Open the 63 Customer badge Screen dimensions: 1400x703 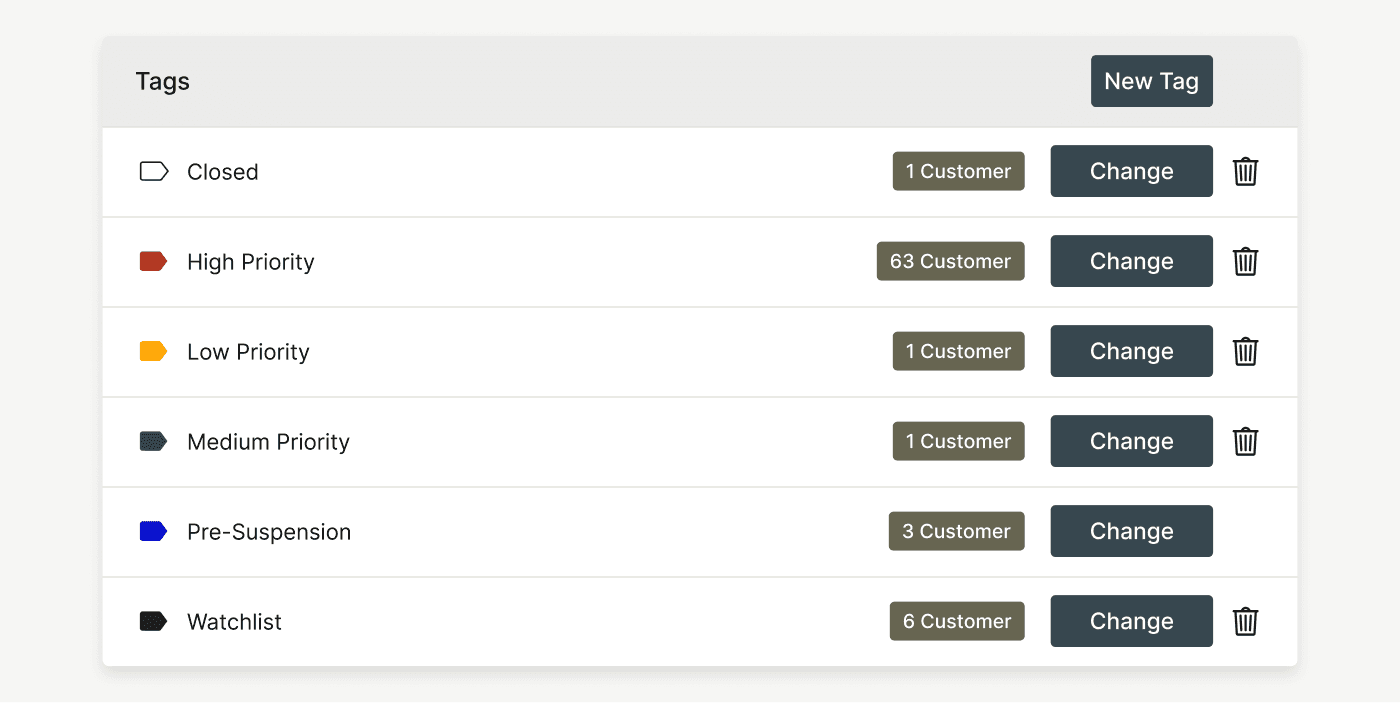(950, 261)
